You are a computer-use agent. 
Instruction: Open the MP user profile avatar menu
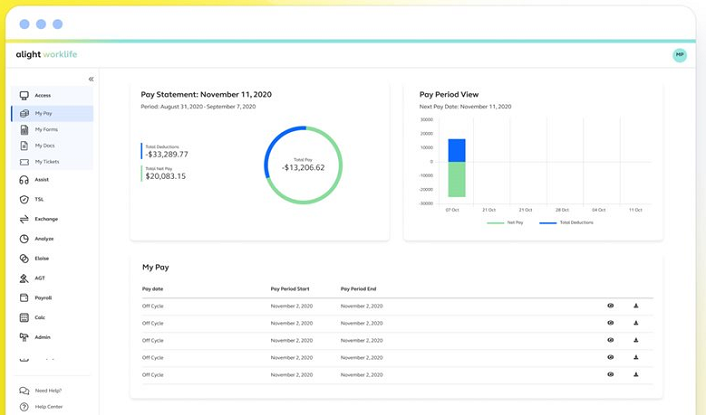(680, 55)
